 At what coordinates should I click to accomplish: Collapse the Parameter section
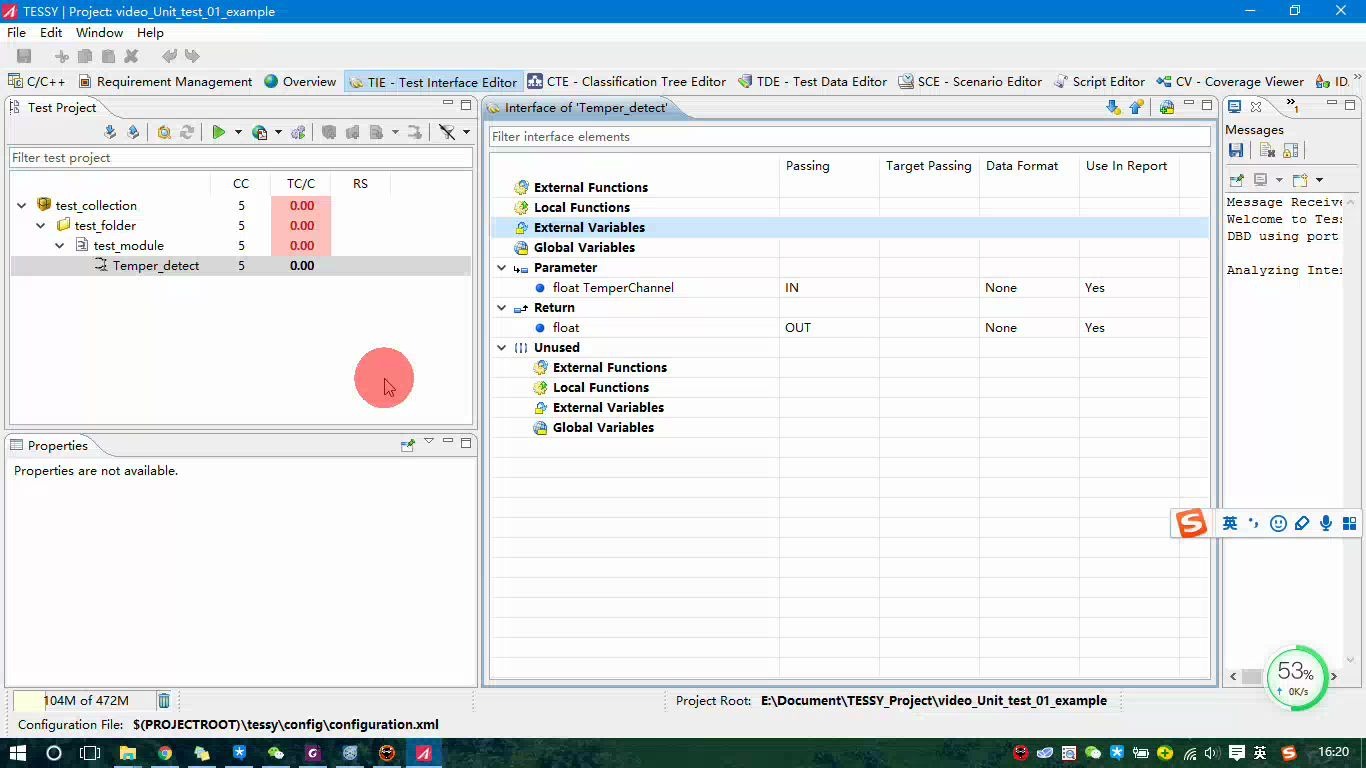pyautogui.click(x=502, y=268)
